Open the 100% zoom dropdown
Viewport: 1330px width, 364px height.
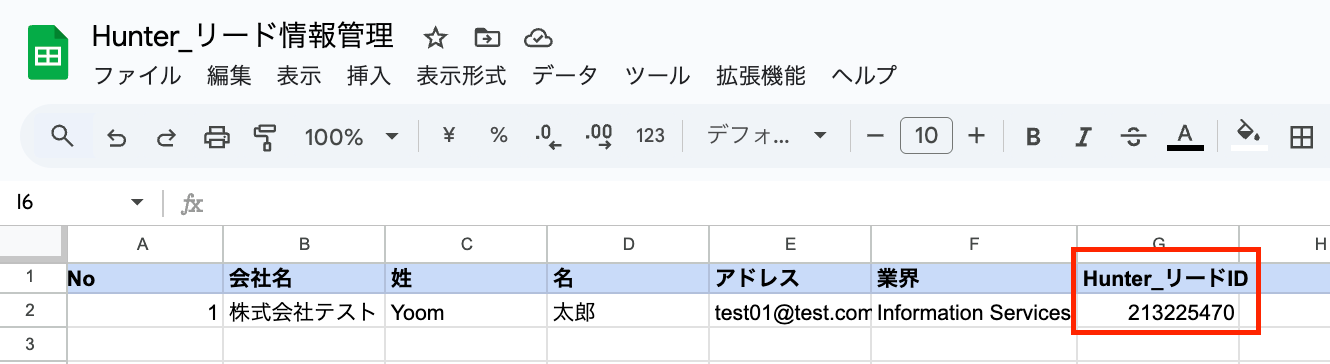[351, 136]
